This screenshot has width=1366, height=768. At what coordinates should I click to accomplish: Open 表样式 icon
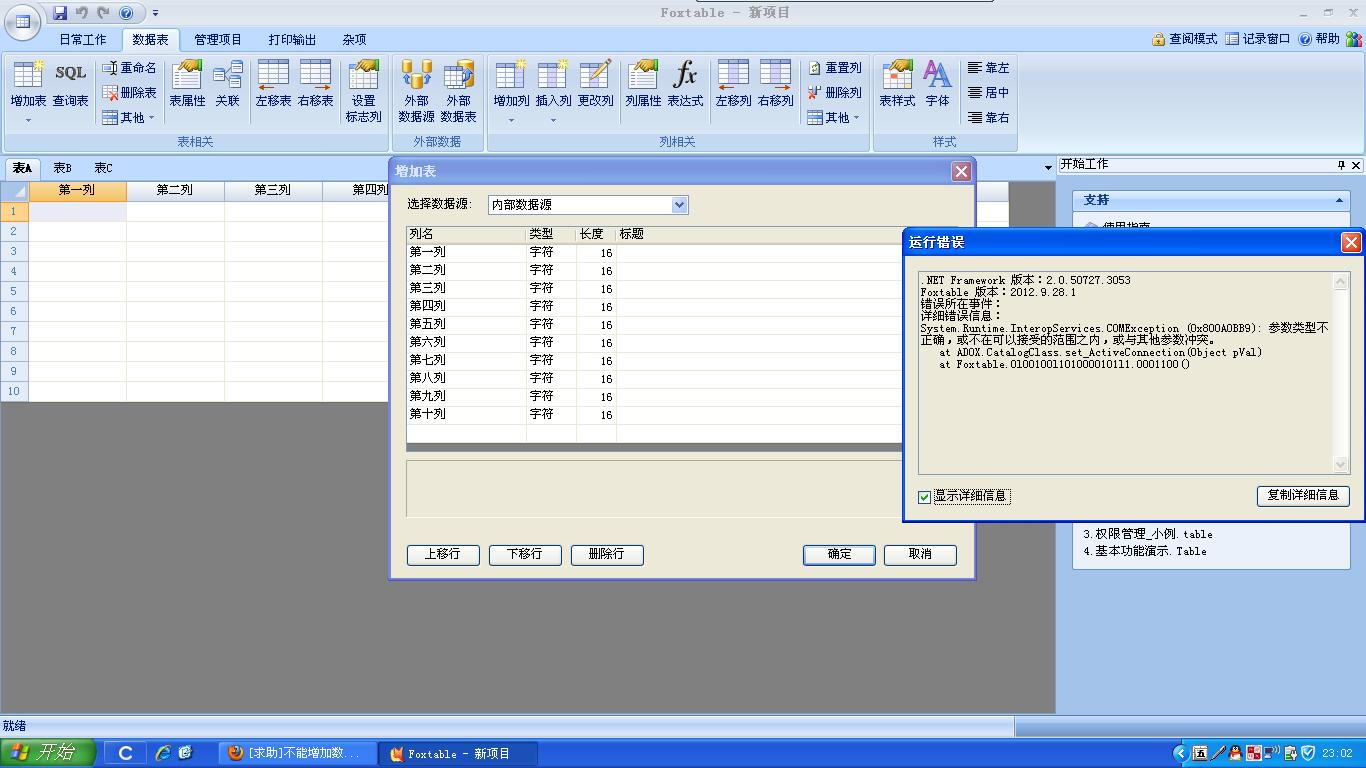(x=897, y=84)
